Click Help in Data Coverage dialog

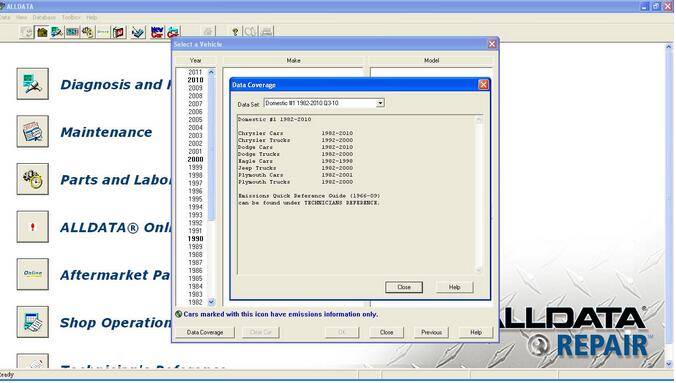455,287
